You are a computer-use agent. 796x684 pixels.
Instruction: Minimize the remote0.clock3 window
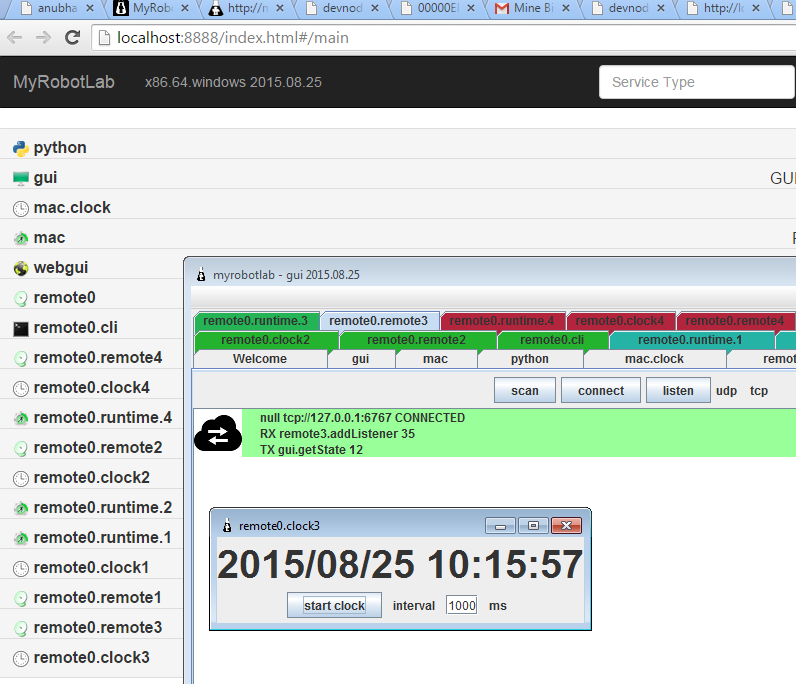(501, 526)
